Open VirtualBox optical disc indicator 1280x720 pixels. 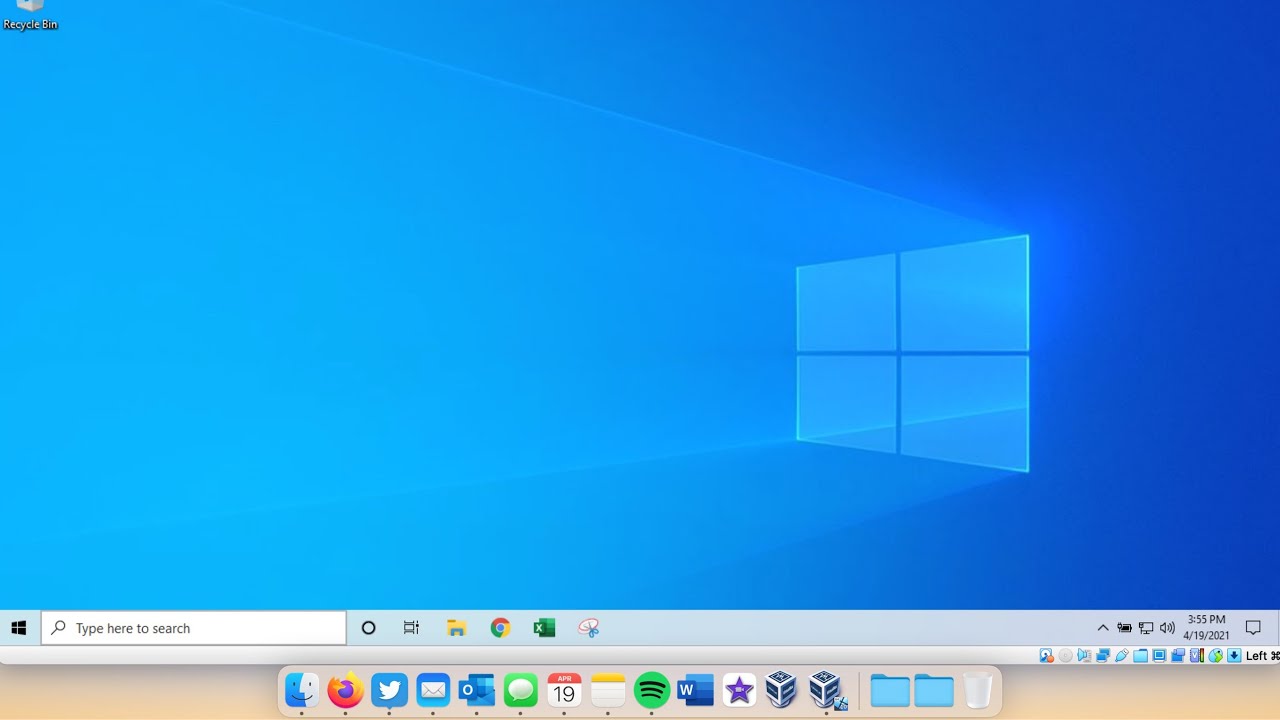click(x=1065, y=656)
